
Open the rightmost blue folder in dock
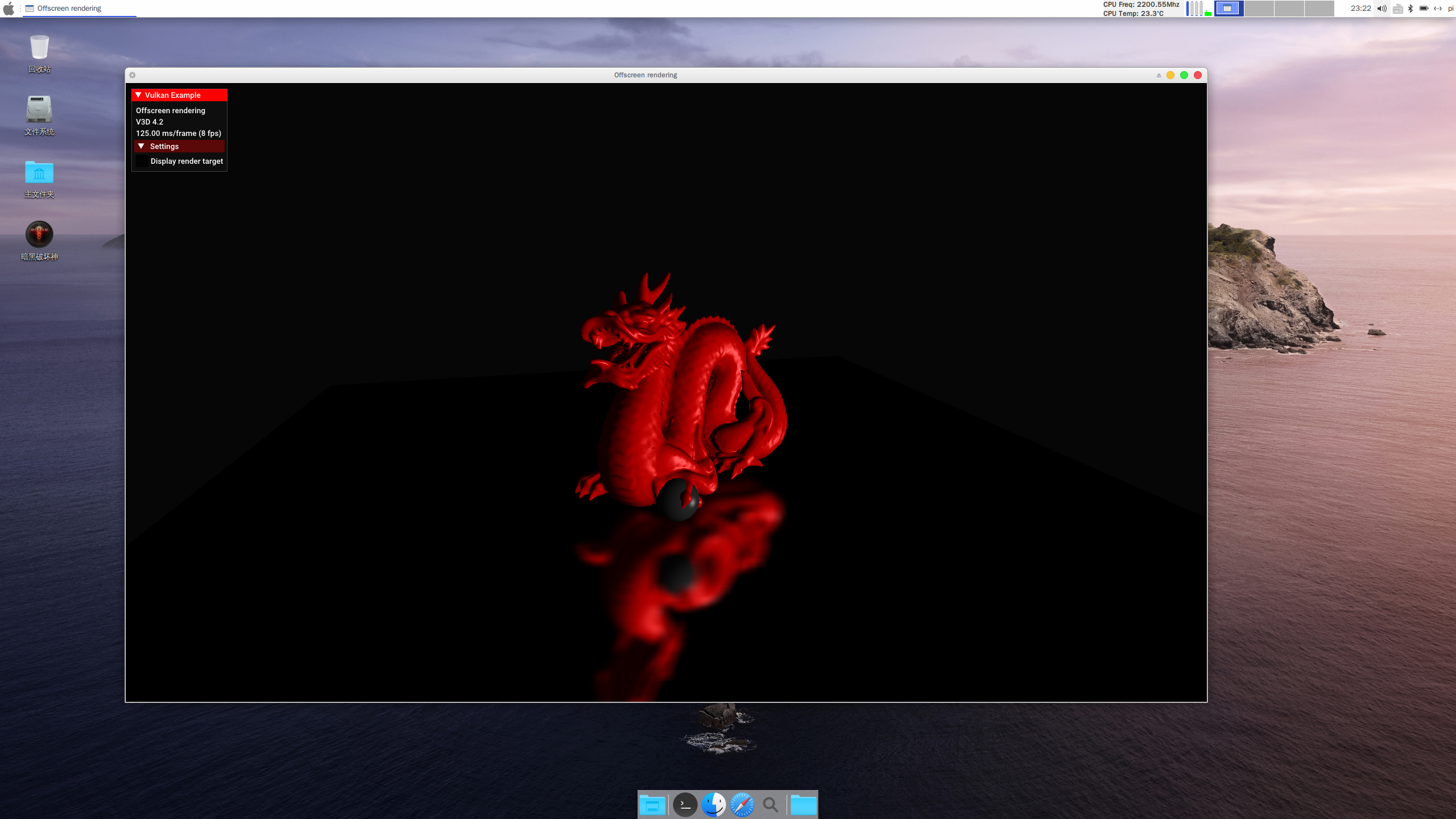803,805
